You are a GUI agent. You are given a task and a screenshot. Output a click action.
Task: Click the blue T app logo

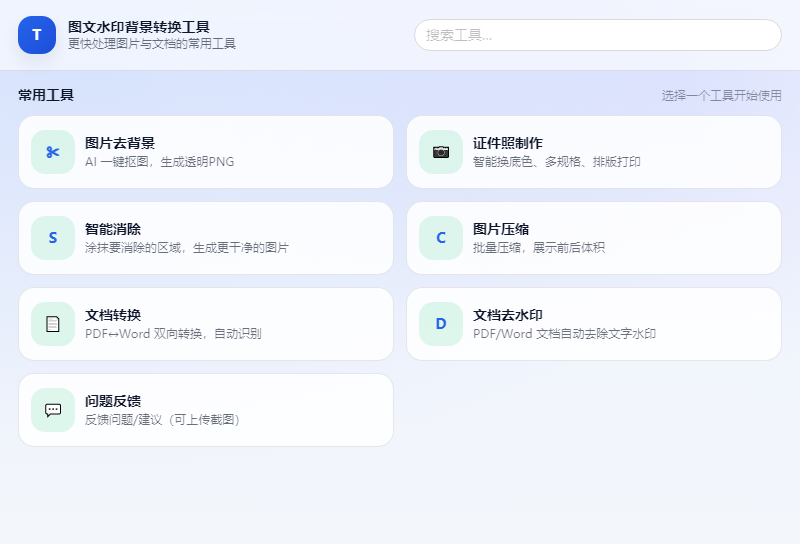pos(37,35)
